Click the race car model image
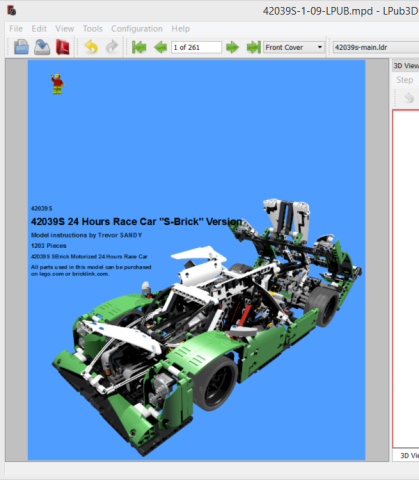 (207, 327)
